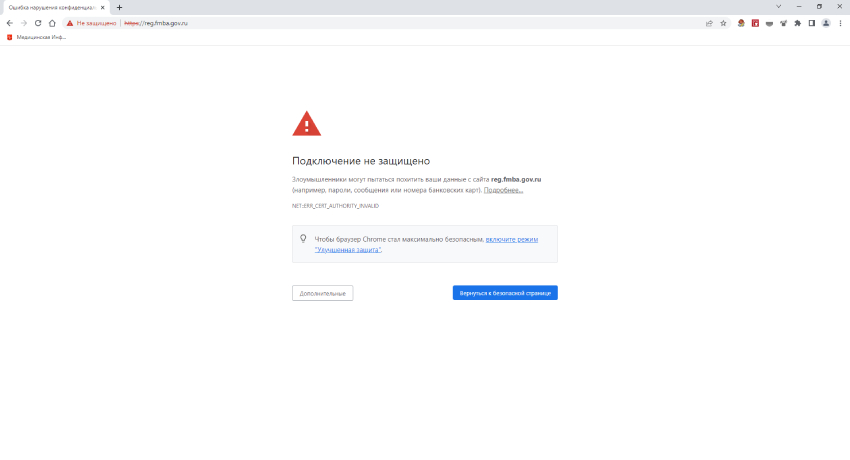Minimize the Chrome window
This screenshot has height=460, width=850.
(799, 7)
